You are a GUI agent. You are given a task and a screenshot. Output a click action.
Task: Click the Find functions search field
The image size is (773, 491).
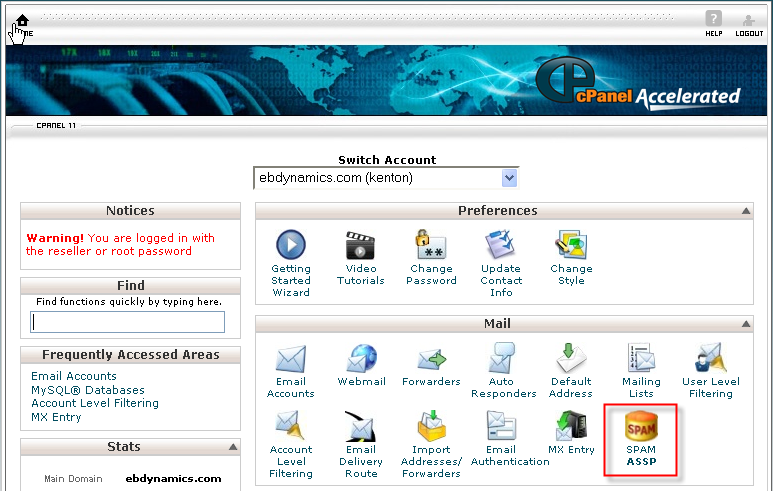coord(128,322)
